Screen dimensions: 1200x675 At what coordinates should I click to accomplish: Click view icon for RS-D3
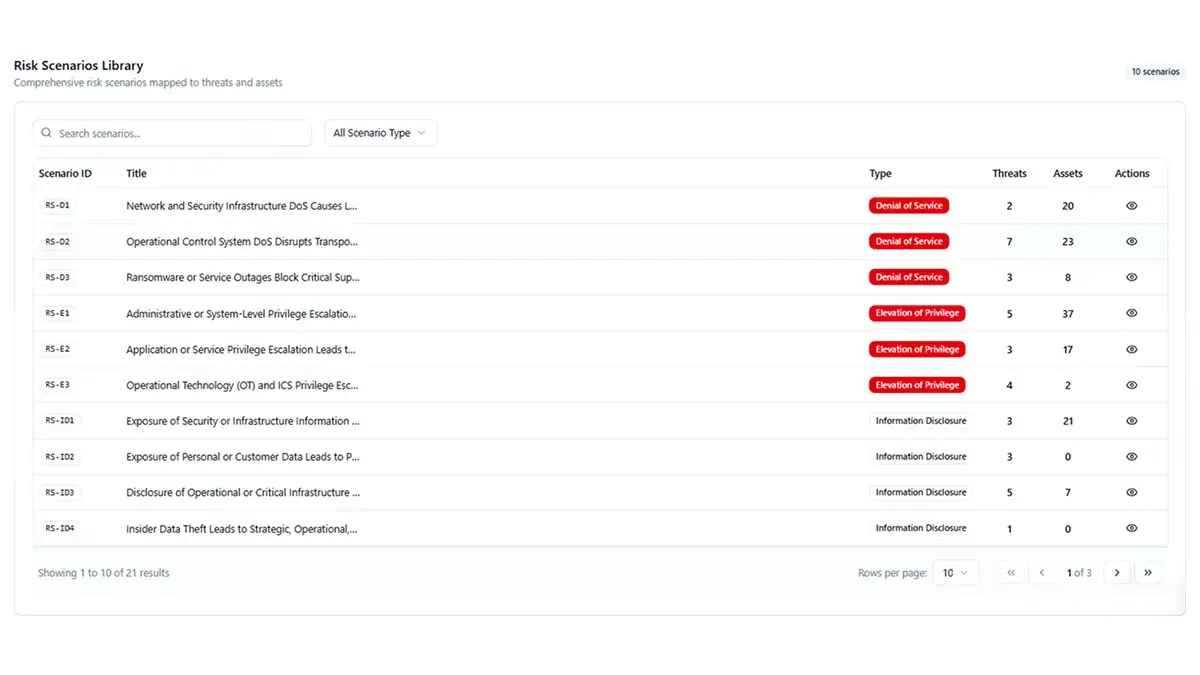[1132, 277]
